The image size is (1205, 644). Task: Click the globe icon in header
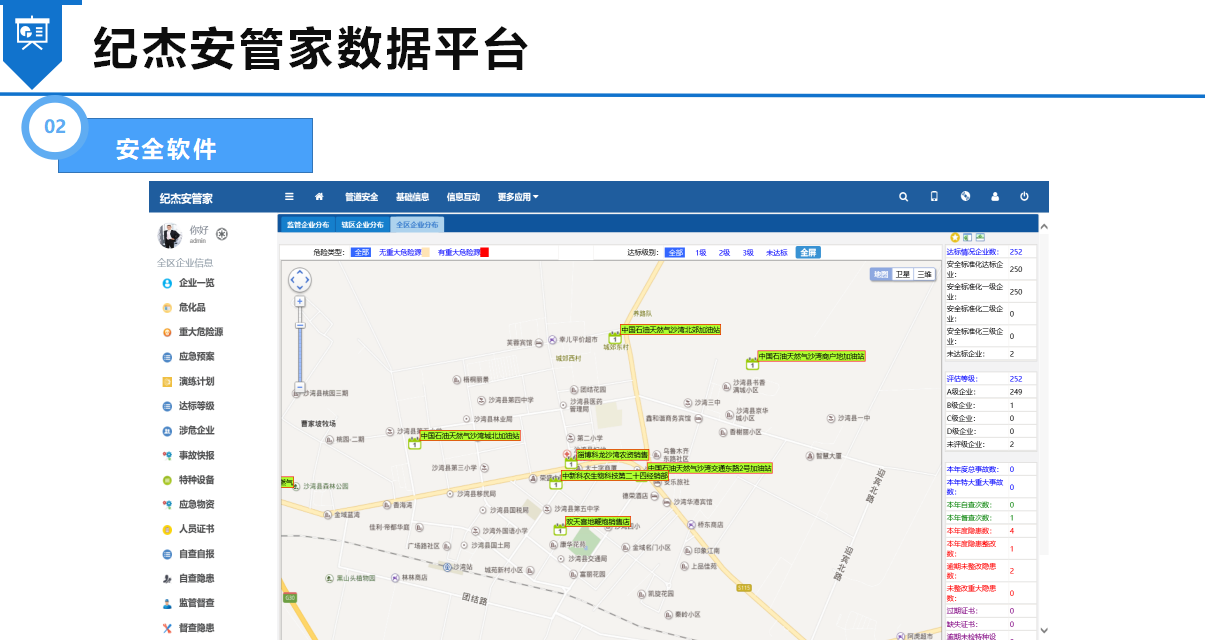[x=965, y=197]
